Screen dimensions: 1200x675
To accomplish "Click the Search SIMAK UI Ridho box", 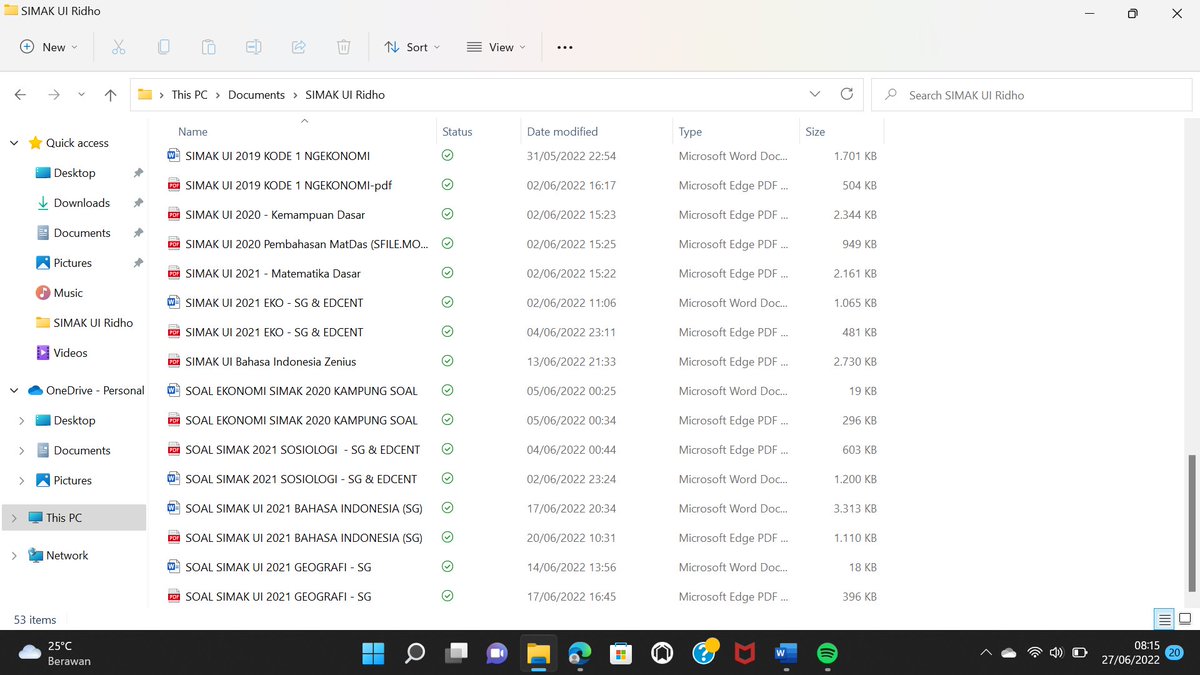I will pos(1032,95).
